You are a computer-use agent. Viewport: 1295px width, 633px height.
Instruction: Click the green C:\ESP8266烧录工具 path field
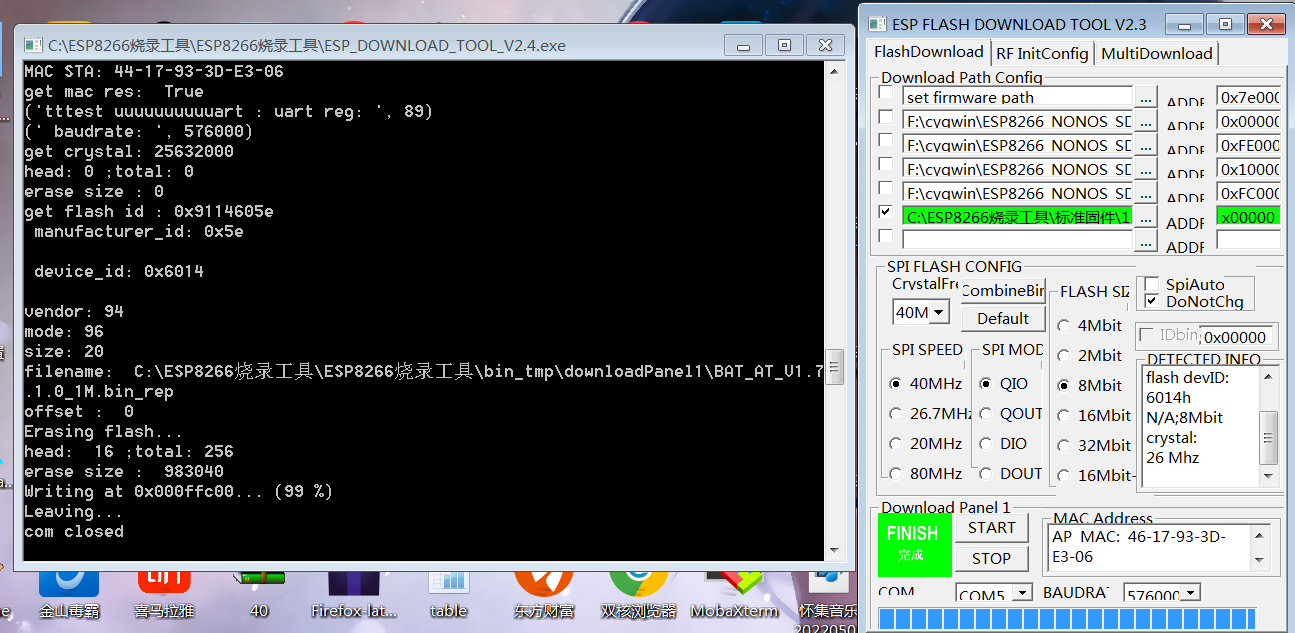[1017, 217]
